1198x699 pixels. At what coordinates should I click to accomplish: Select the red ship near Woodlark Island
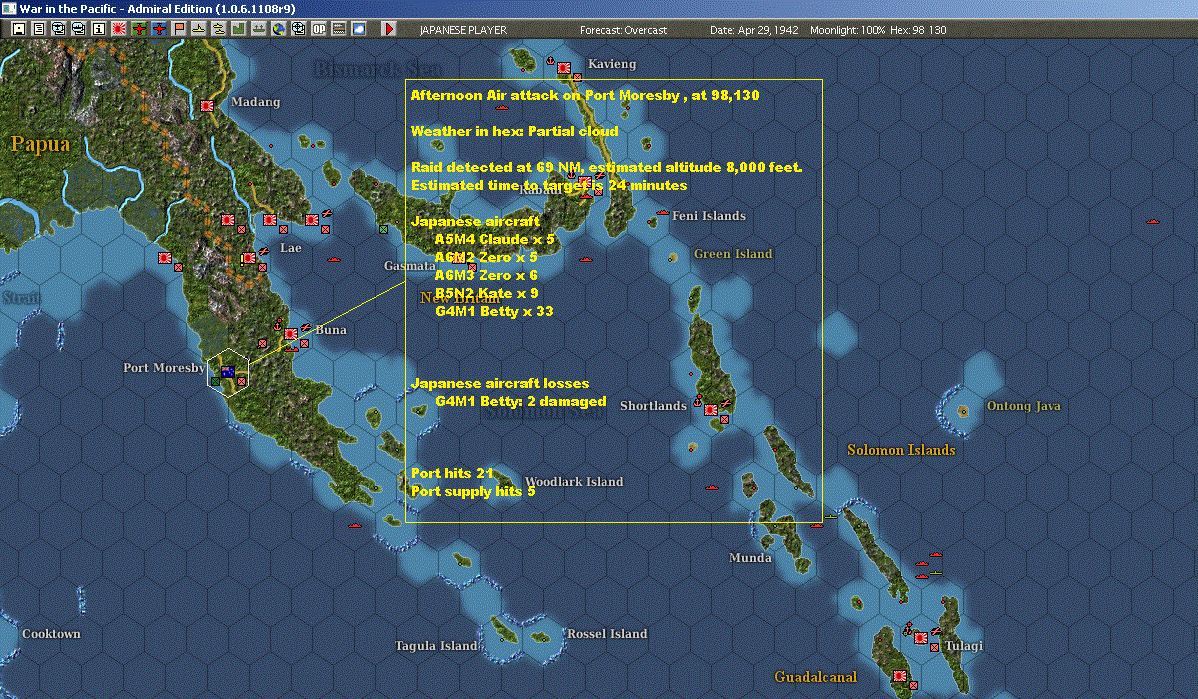(x=712, y=487)
